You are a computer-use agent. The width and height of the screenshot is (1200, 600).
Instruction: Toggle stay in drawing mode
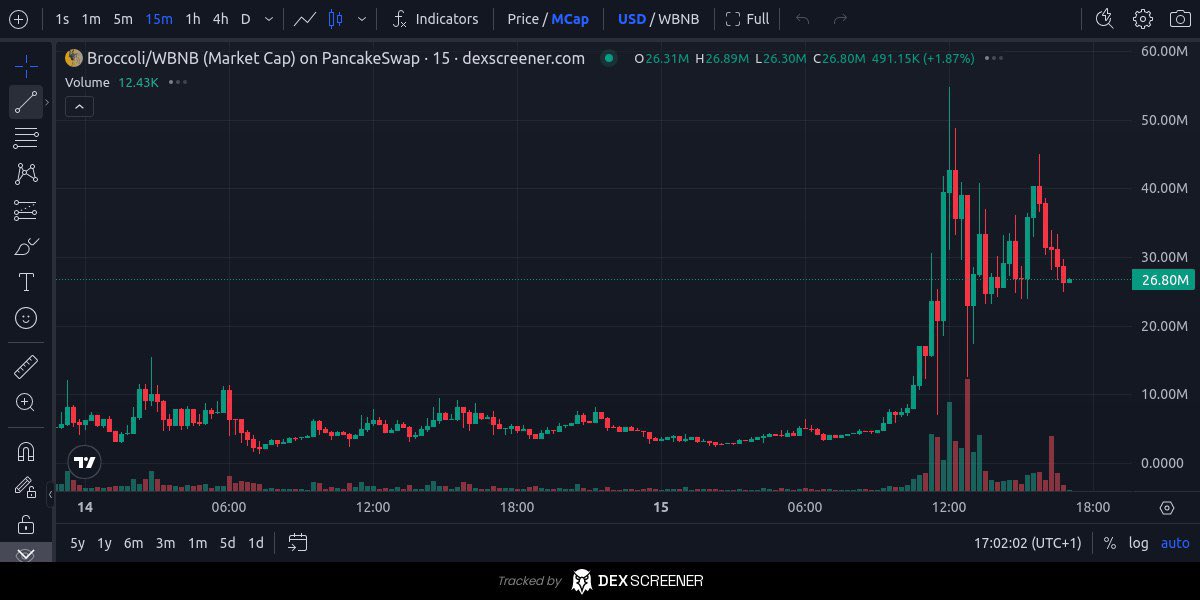click(x=26, y=488)
